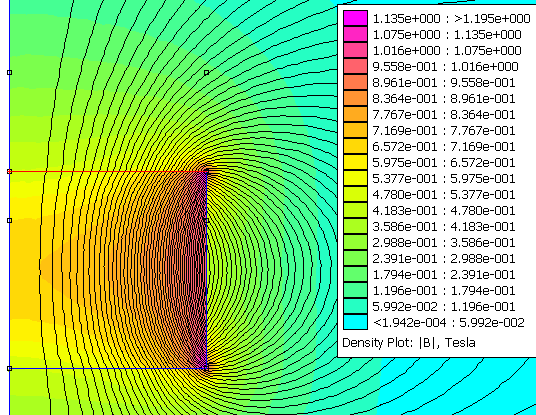Select the yellow 5.975e-001 legend swatch
Screen dimensions: 536x415
(x=355, y=162)
